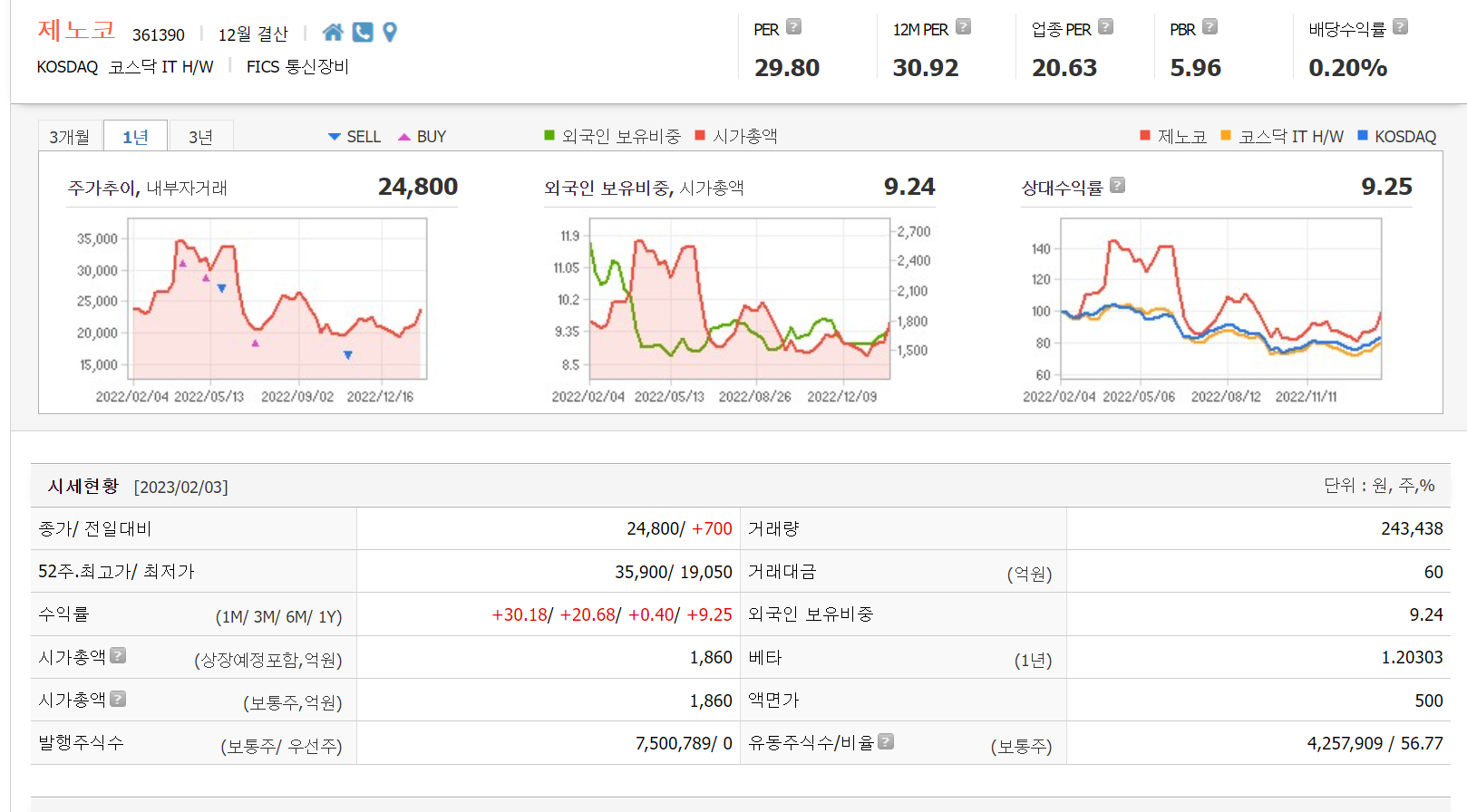1467x812 pixels.
Task: Click the pink BUY triangle legend marker
Action: pyautogui.click(x=404, y=137)
